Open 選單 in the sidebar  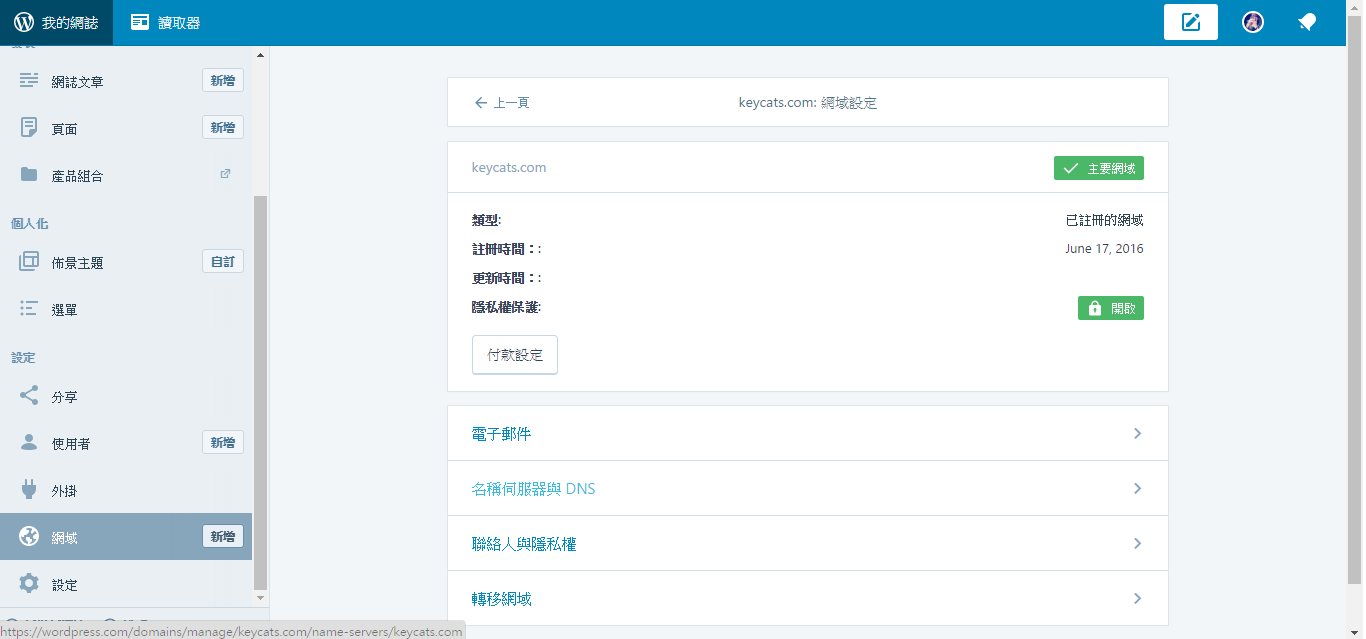(x=65, y=310)
